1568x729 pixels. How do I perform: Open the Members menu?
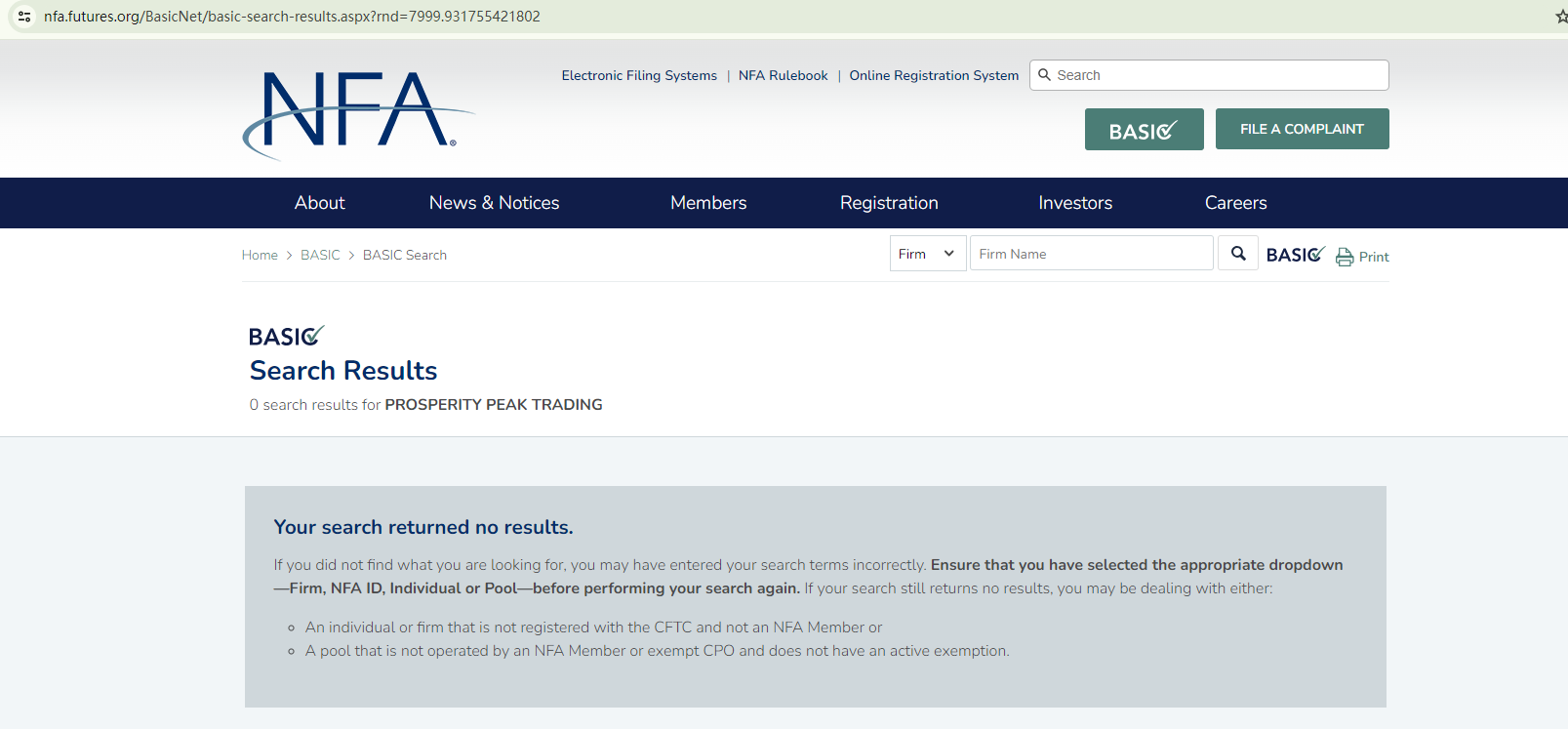tap(708, 203)
